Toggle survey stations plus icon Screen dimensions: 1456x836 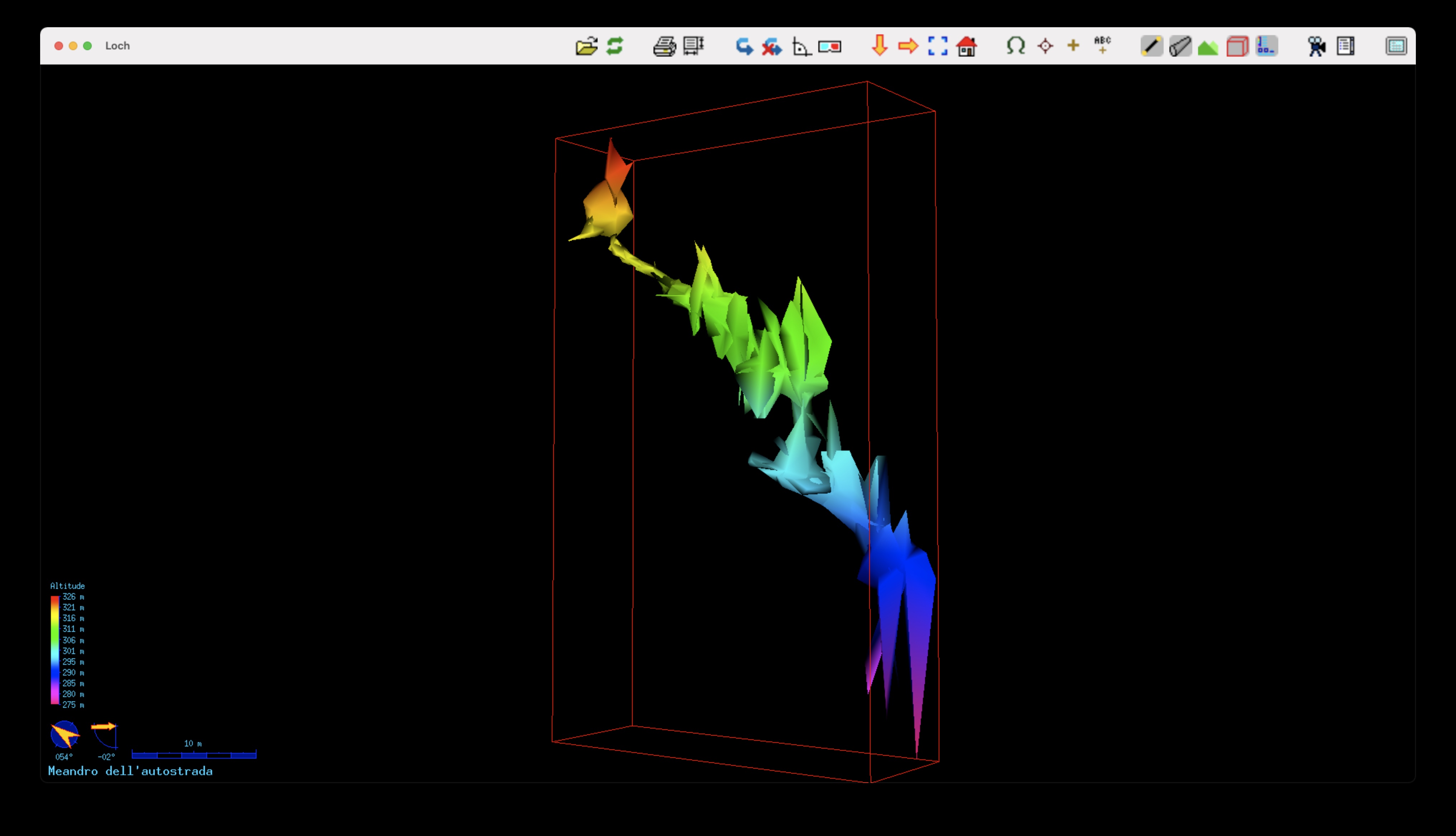click(1073, 45)
